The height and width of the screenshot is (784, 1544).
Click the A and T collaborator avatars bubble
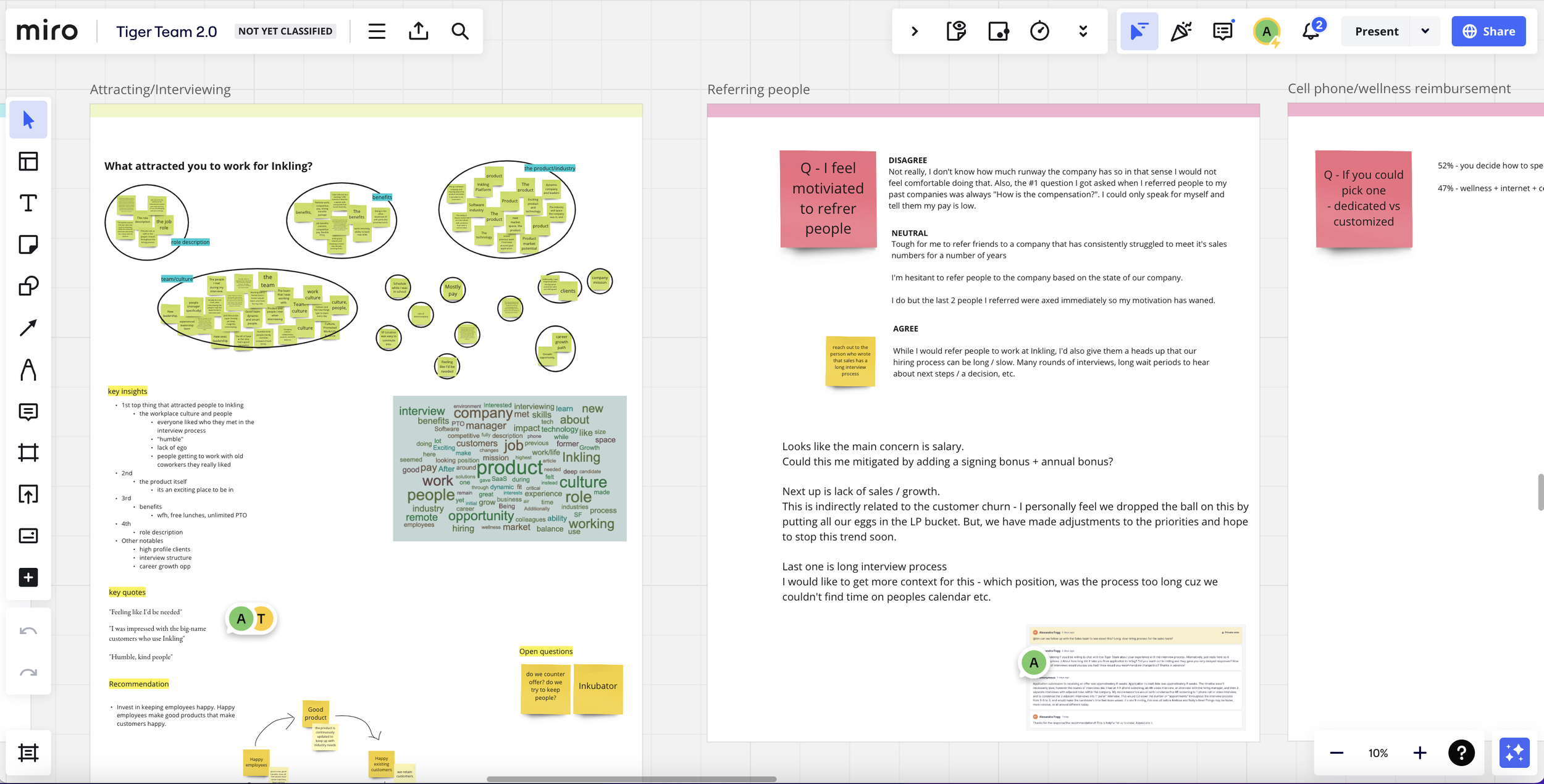point(251,619)
